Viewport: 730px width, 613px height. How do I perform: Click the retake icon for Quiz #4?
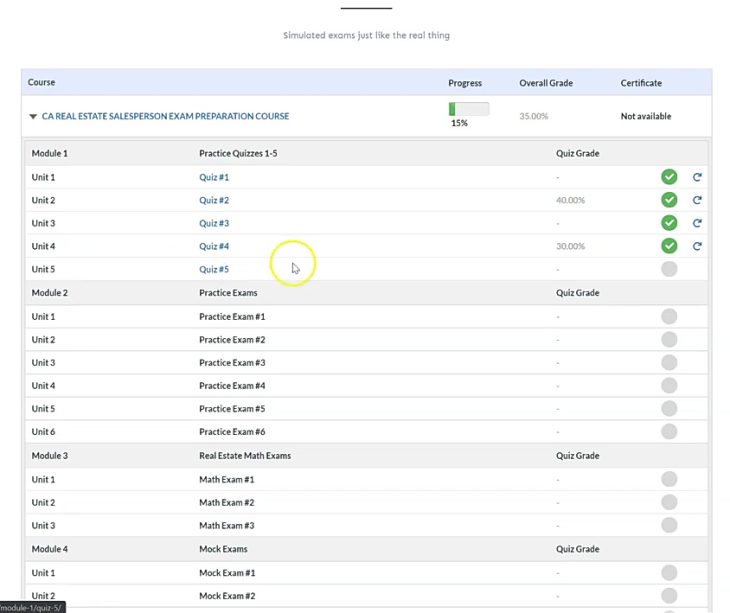pos(697,246)
